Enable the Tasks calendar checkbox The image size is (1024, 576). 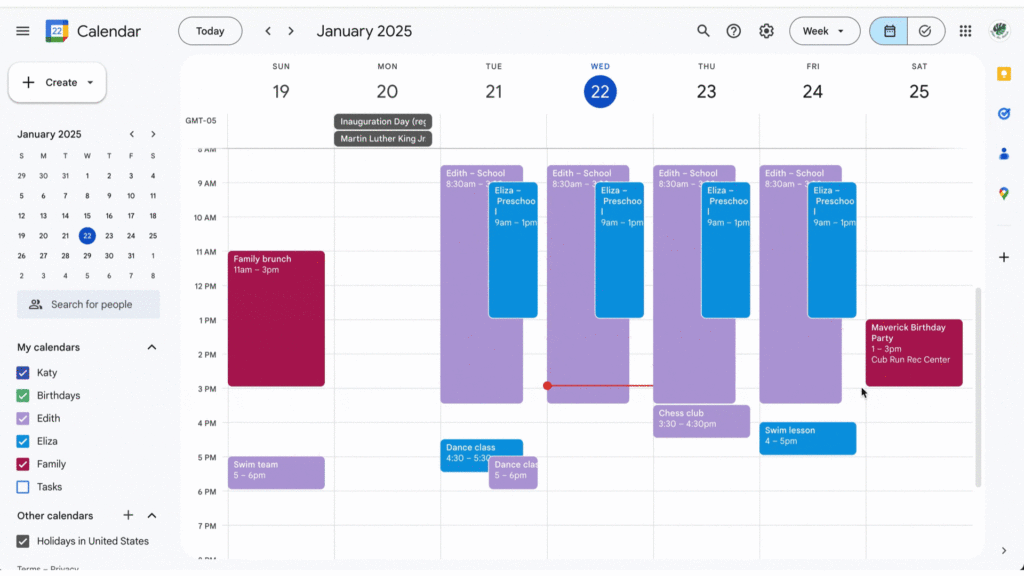[x=23, y=487]
